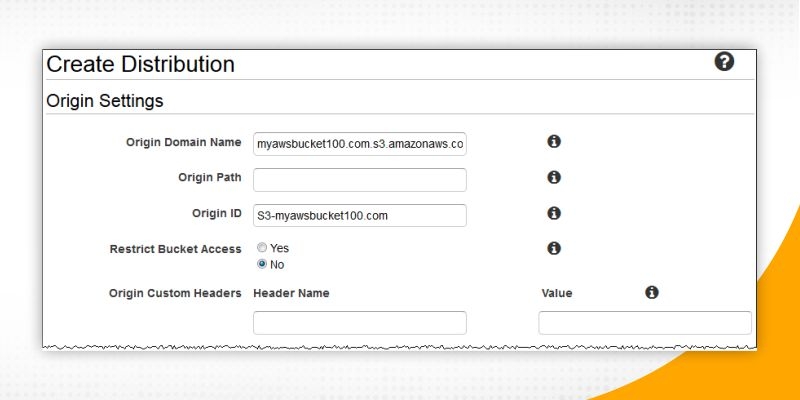Click into the Origin ID text box

point(360,216)
